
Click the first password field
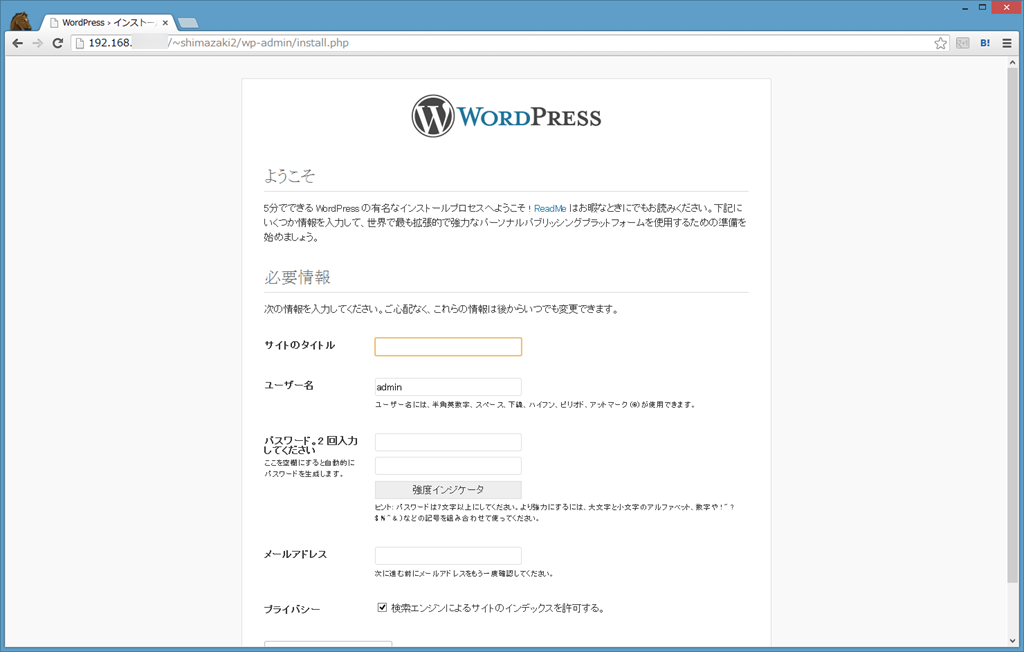[448, 442]
